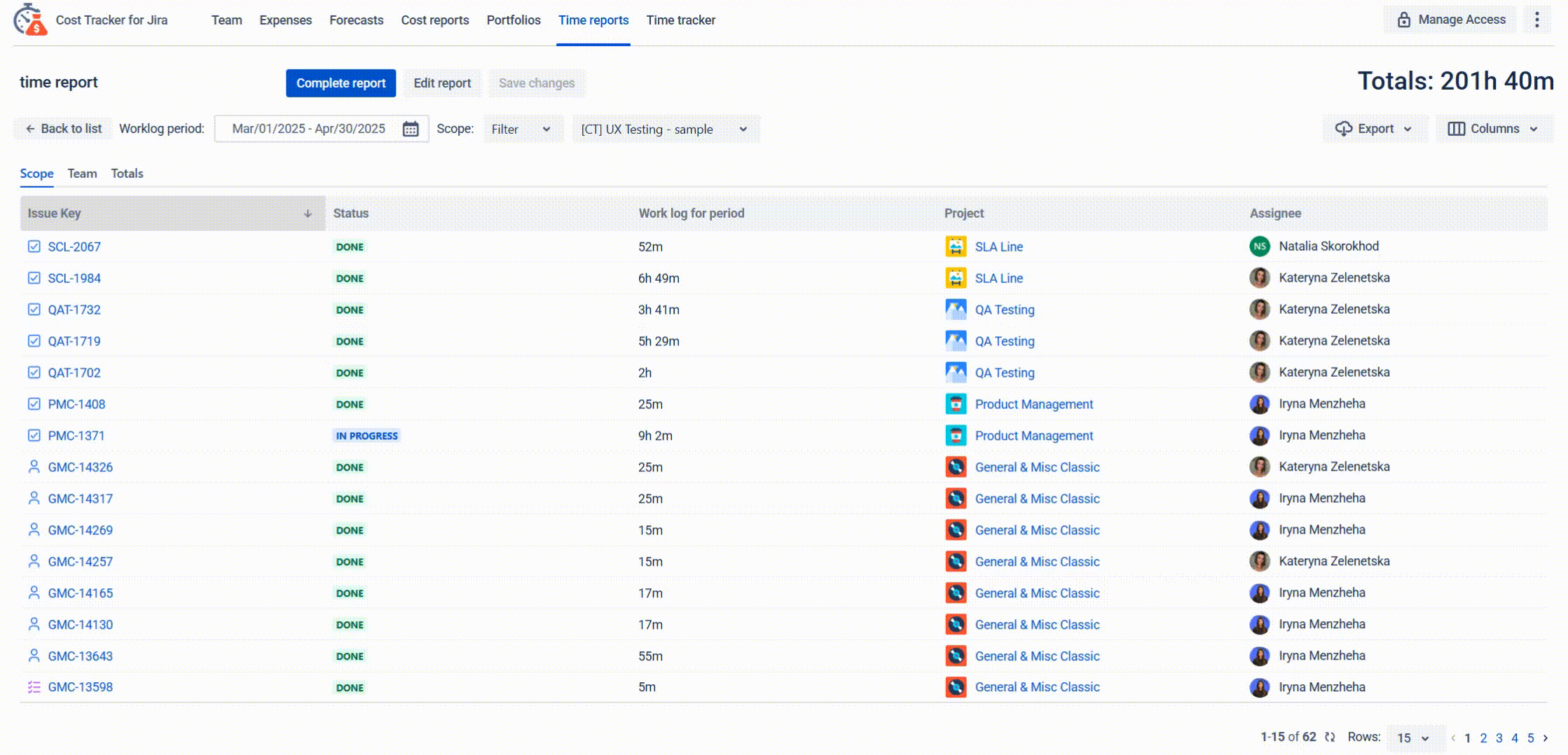Open Product Management project link in PMC-1371 row
The width and height of the screenshot is (1568, 755).
point(1034,436)
